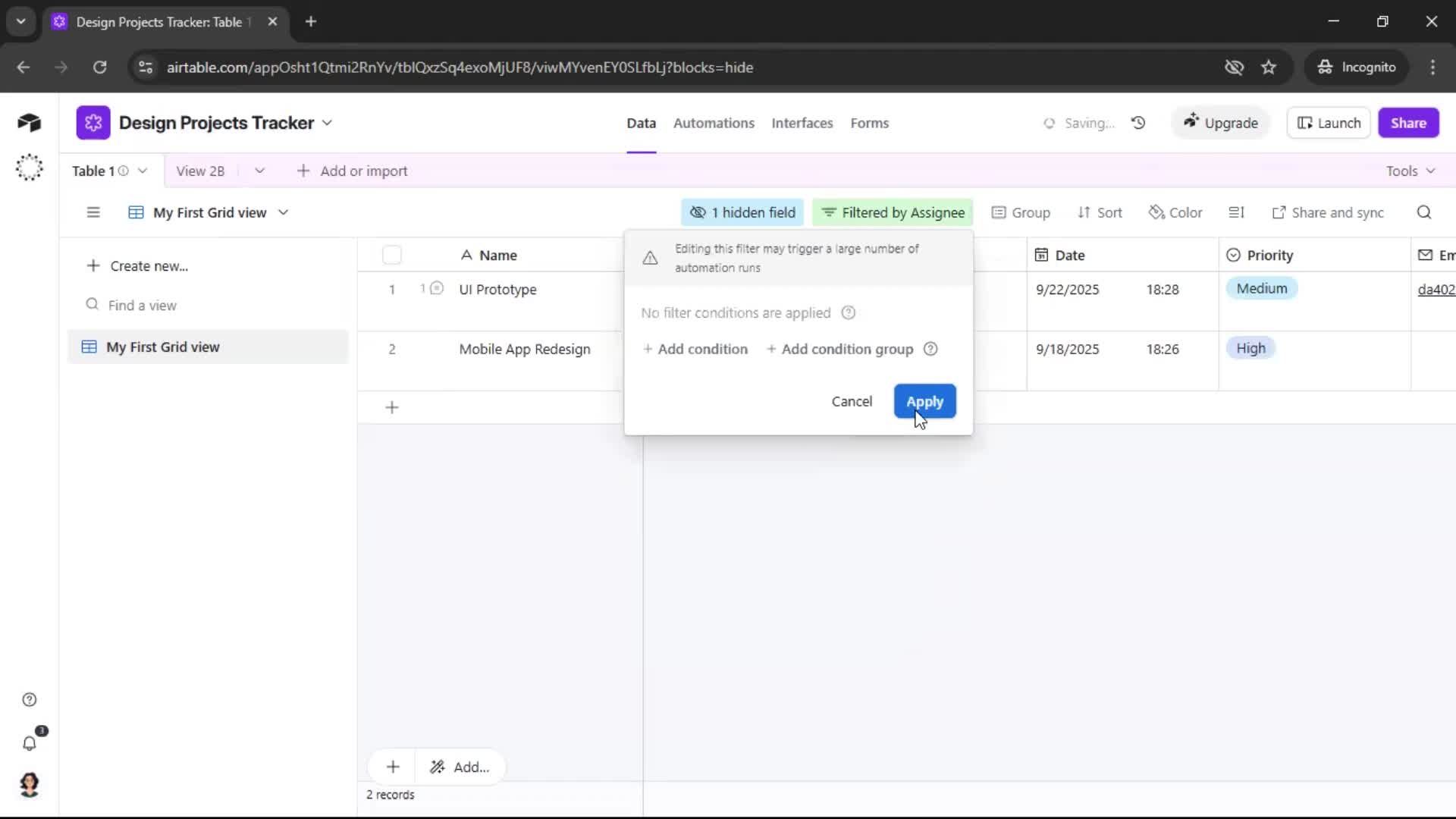Expand the Table 1 dropdown chevron
Image resolution: width=1456 pixels, height=819 pixels.
click(143, 171)
